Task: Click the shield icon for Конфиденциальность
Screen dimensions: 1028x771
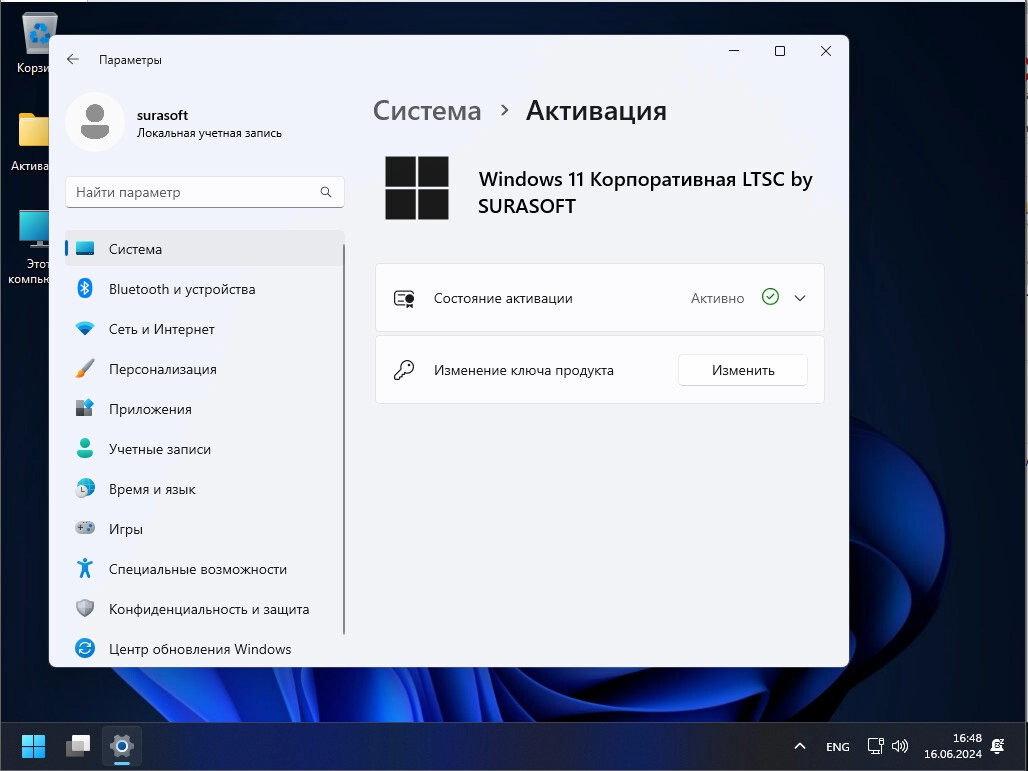Action: click(x=85, y=608)
